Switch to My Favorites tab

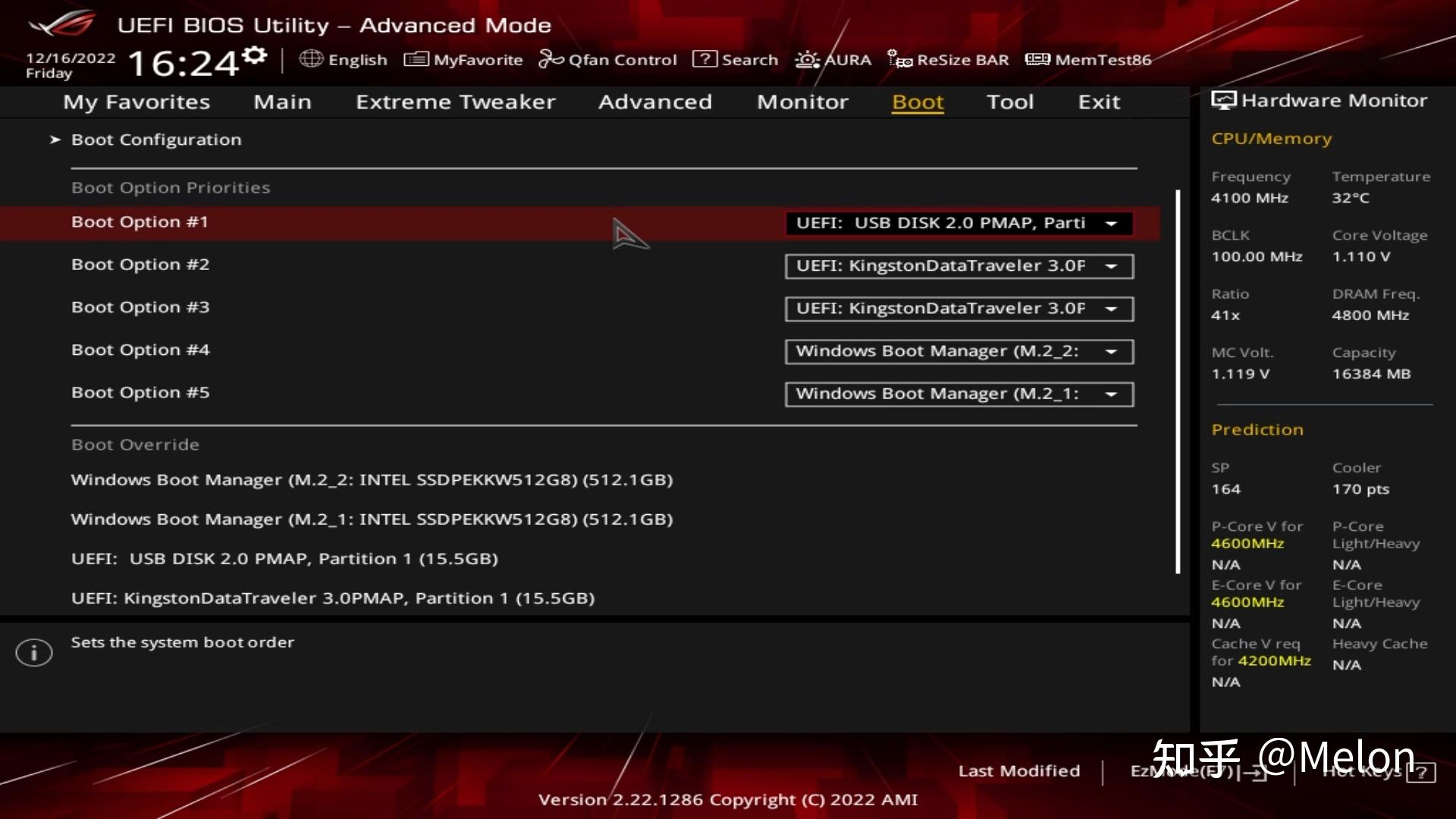point(136,102)
